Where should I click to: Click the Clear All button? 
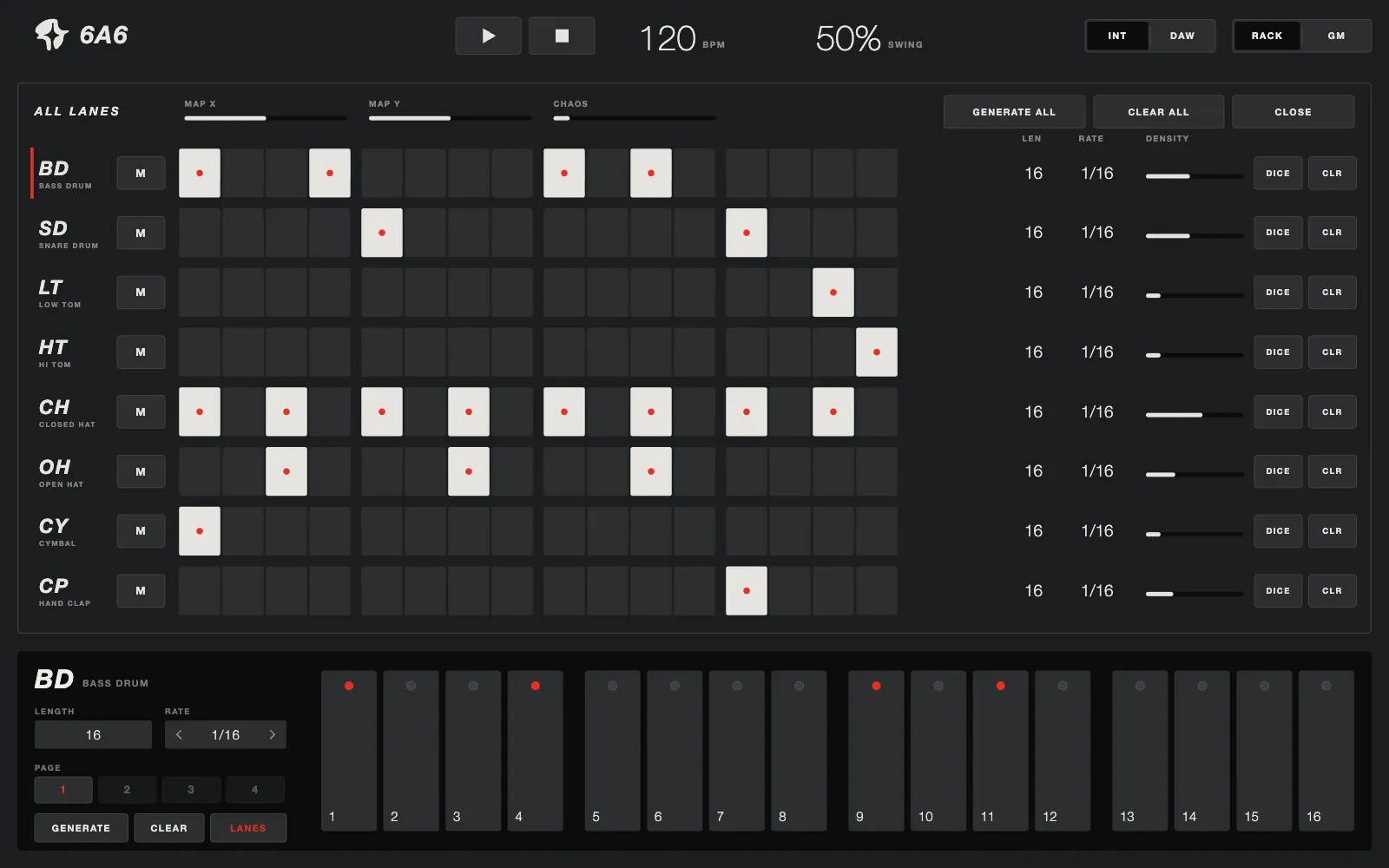(x=1158, y=112)
